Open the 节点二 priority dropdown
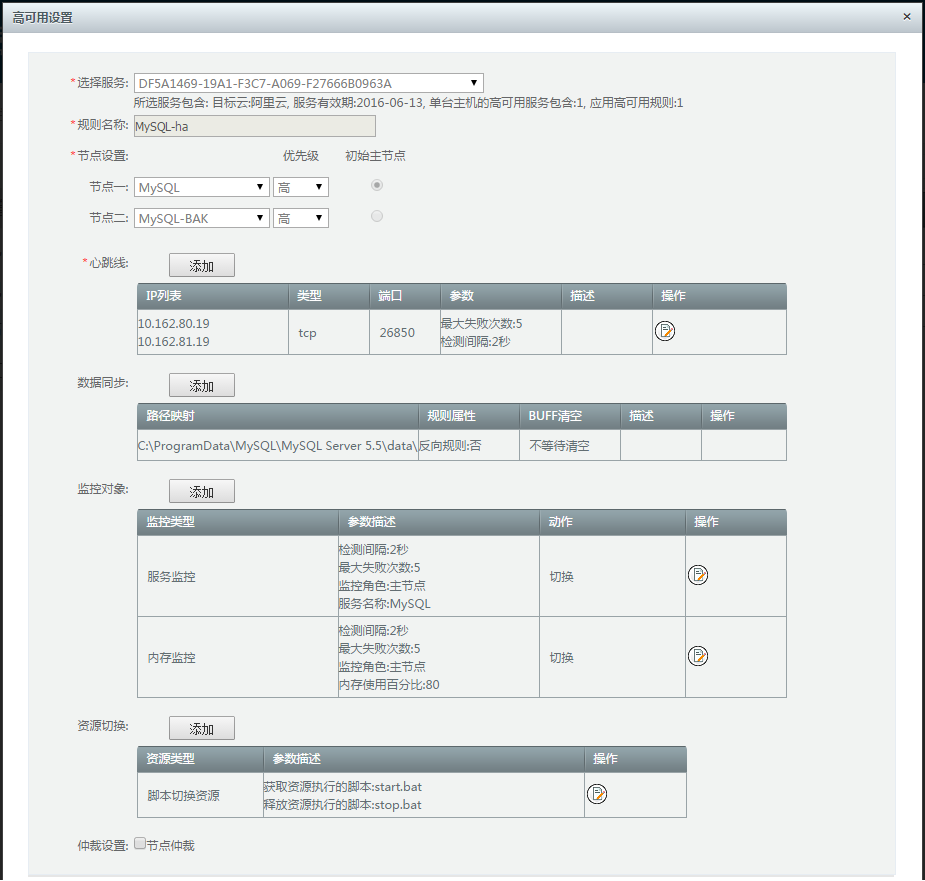925x881 pixels. (x=301, y=218)
